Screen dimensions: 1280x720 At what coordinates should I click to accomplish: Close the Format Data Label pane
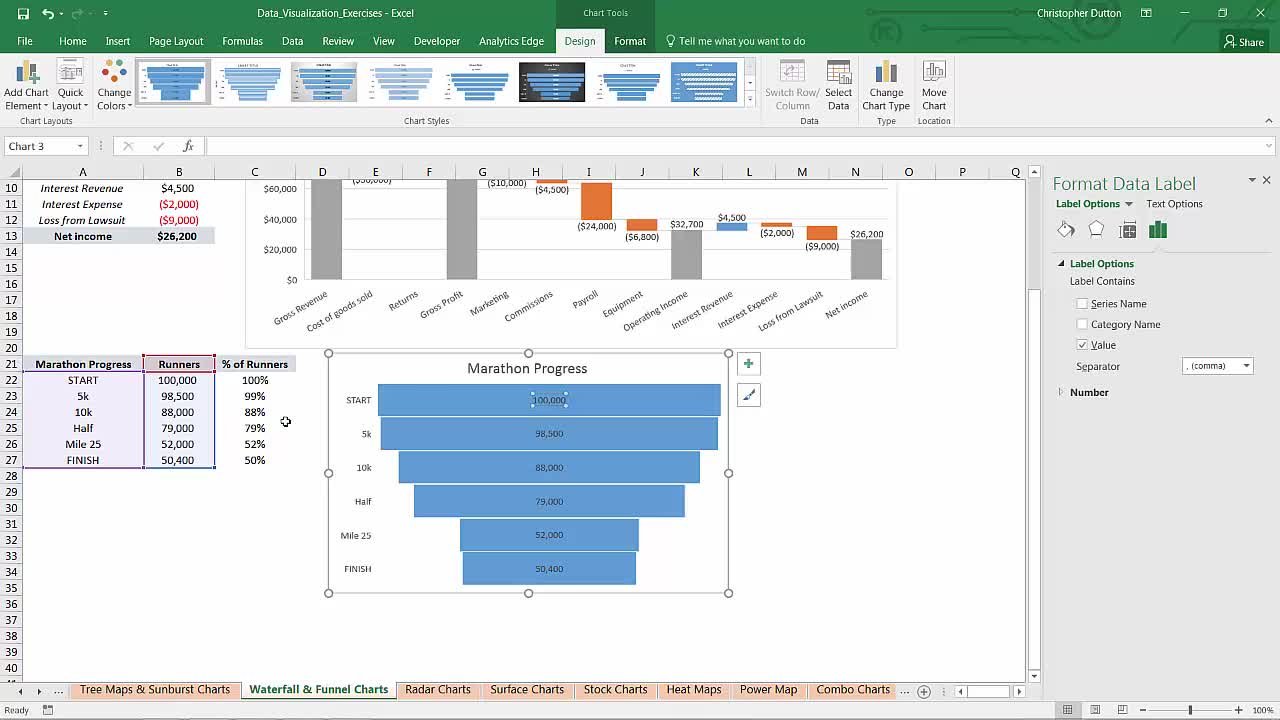point(1266,180)
